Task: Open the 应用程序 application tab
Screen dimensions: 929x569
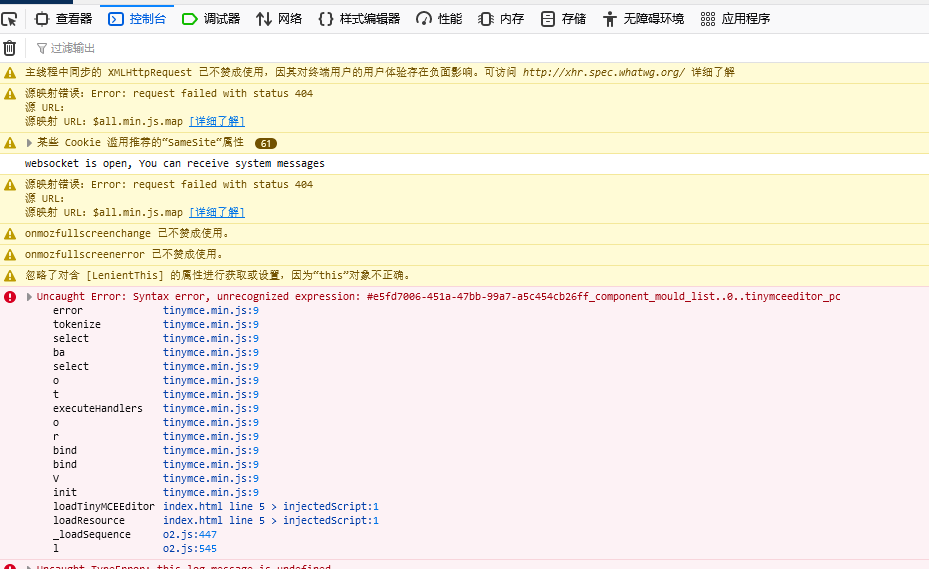Action: point(735,19)
